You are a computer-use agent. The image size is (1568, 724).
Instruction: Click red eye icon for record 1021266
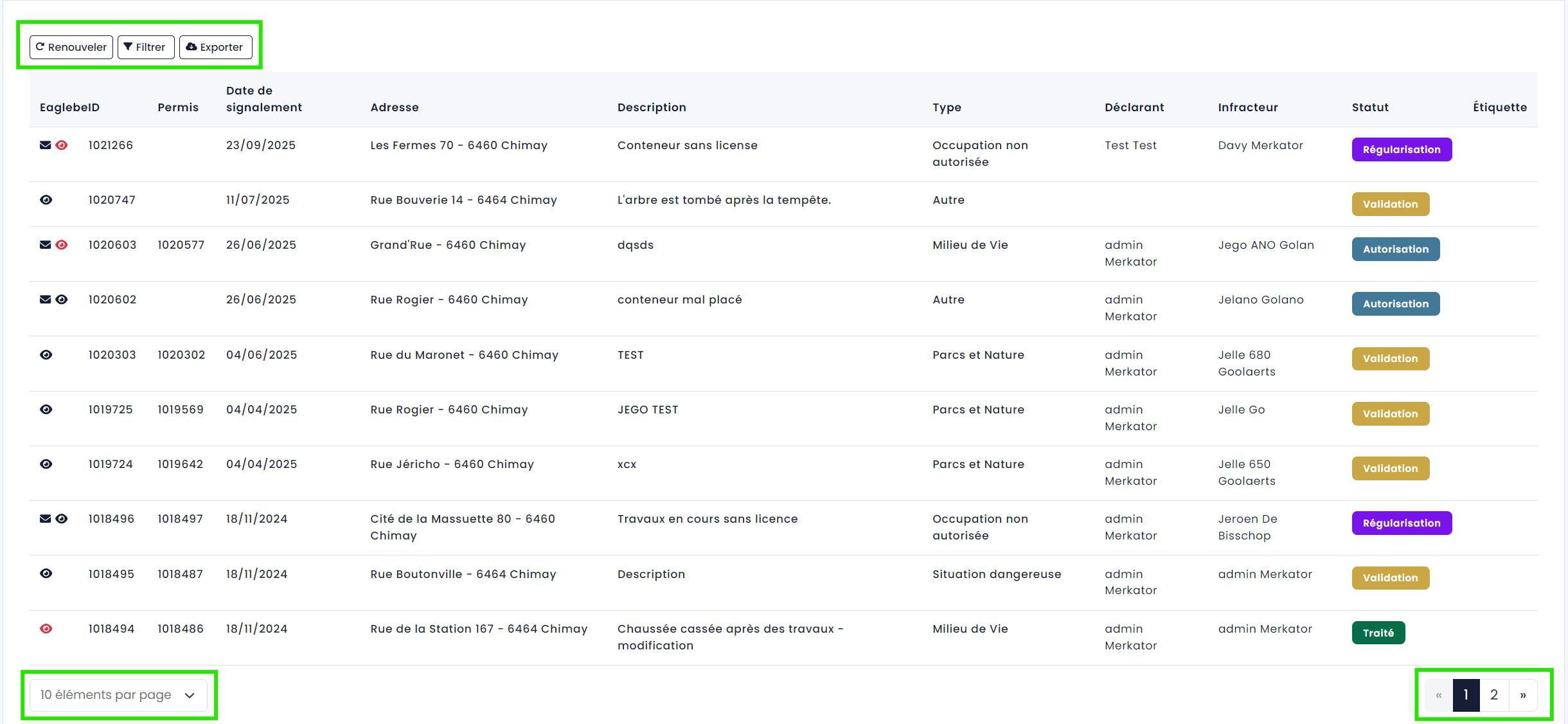62,145
